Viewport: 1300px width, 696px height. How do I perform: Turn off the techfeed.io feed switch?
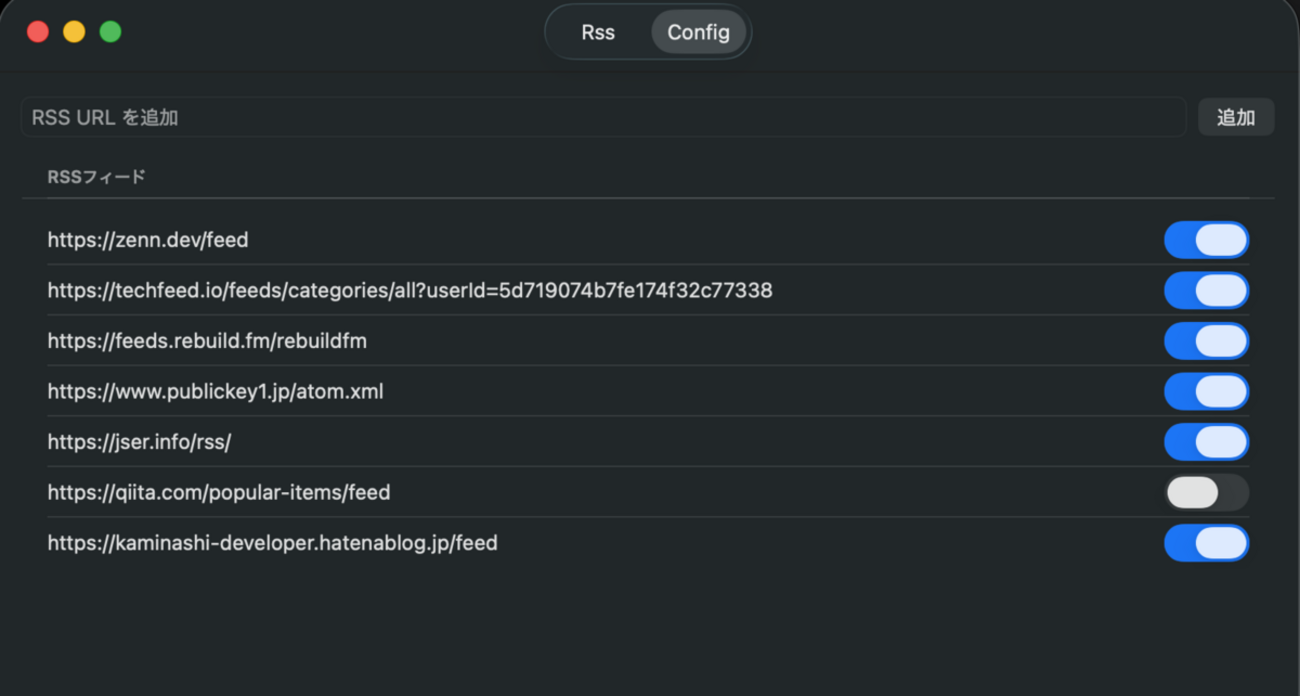[1206, 291]
